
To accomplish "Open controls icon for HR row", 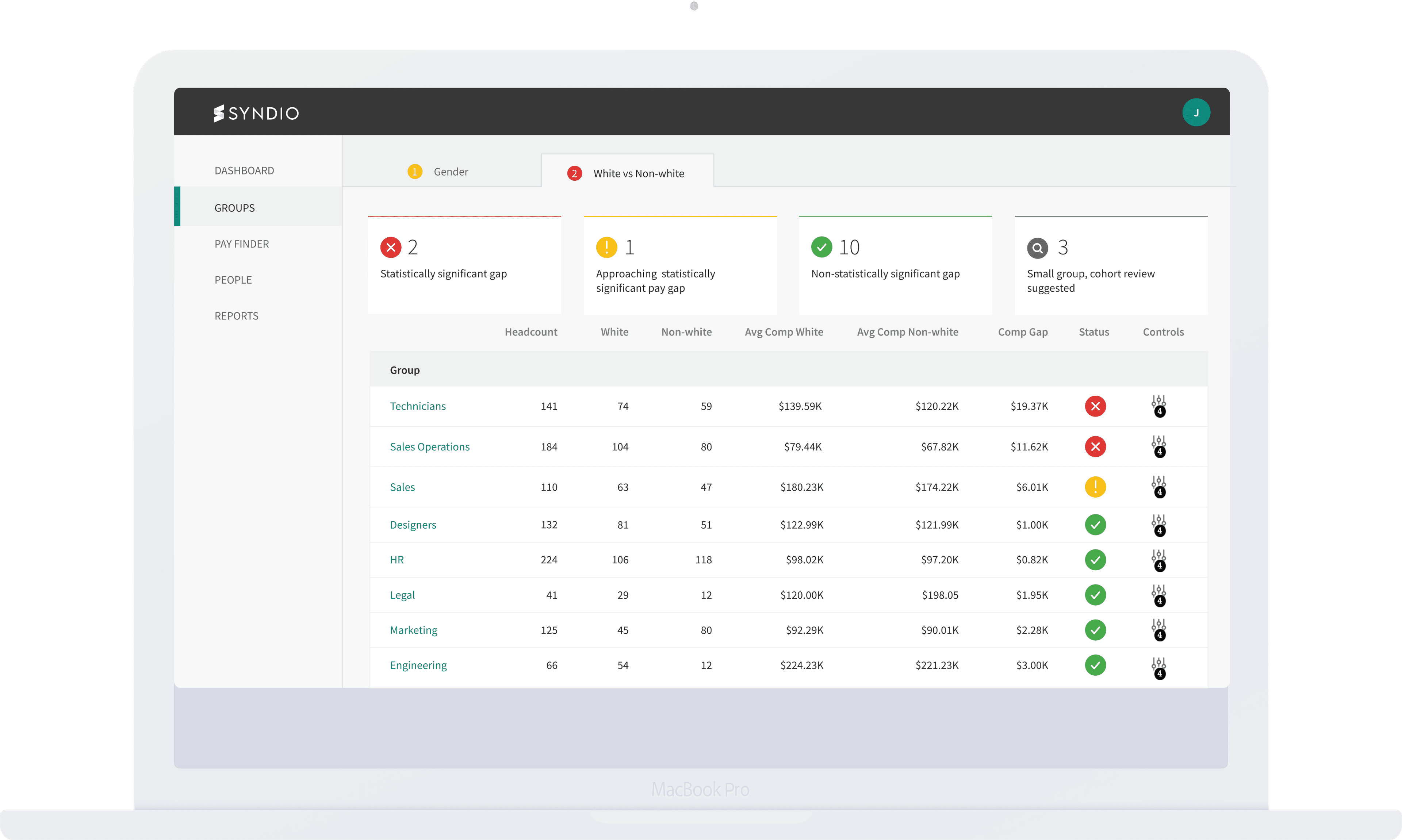I will [1158, 560].
